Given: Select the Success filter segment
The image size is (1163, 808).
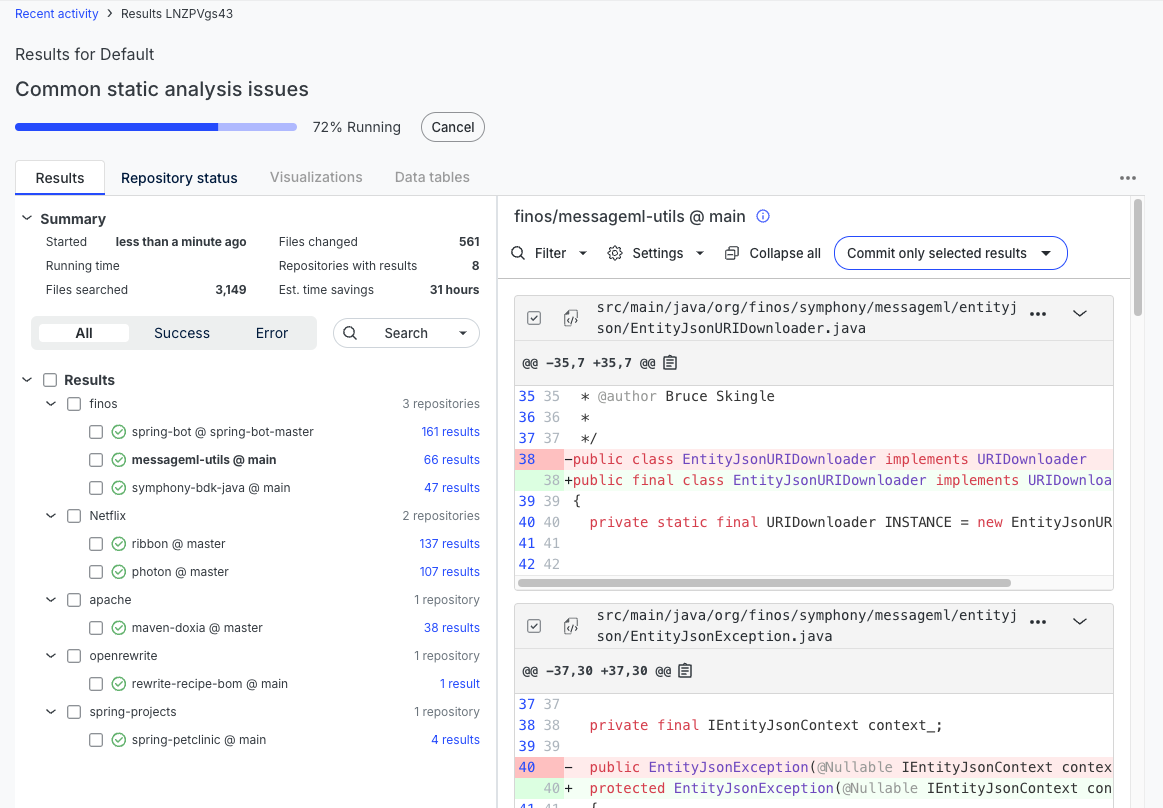Looking at the screenshot, I should click(182, 333).
